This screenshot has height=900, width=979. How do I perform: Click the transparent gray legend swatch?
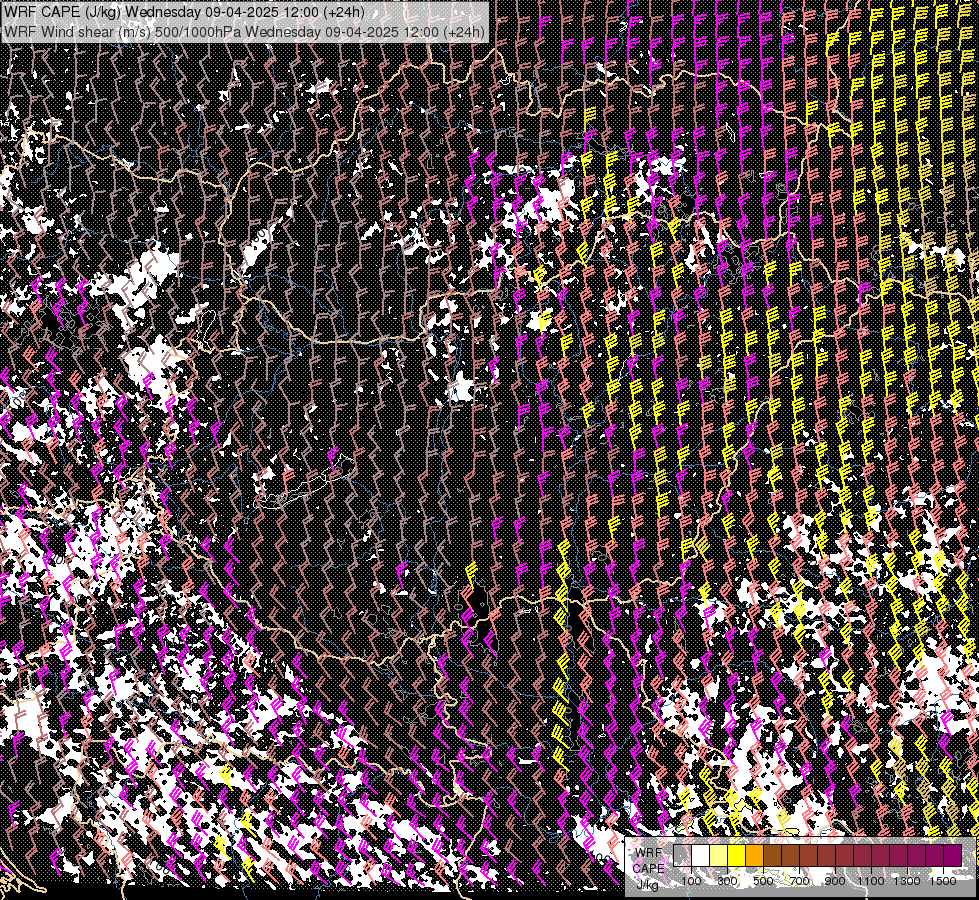click(x=682, y=855)
